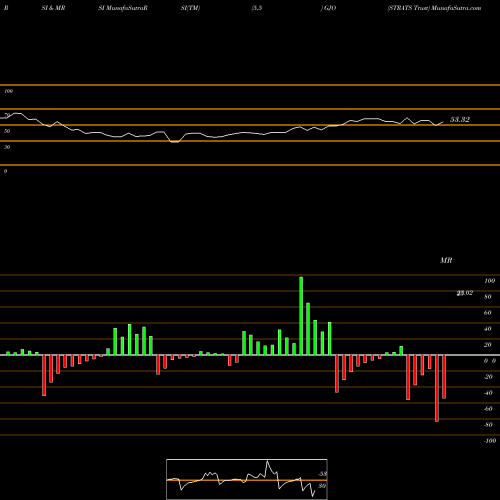Click the RSI 100 level label
The height and width of the screenshot is (500, 500).
coord(9,91)
